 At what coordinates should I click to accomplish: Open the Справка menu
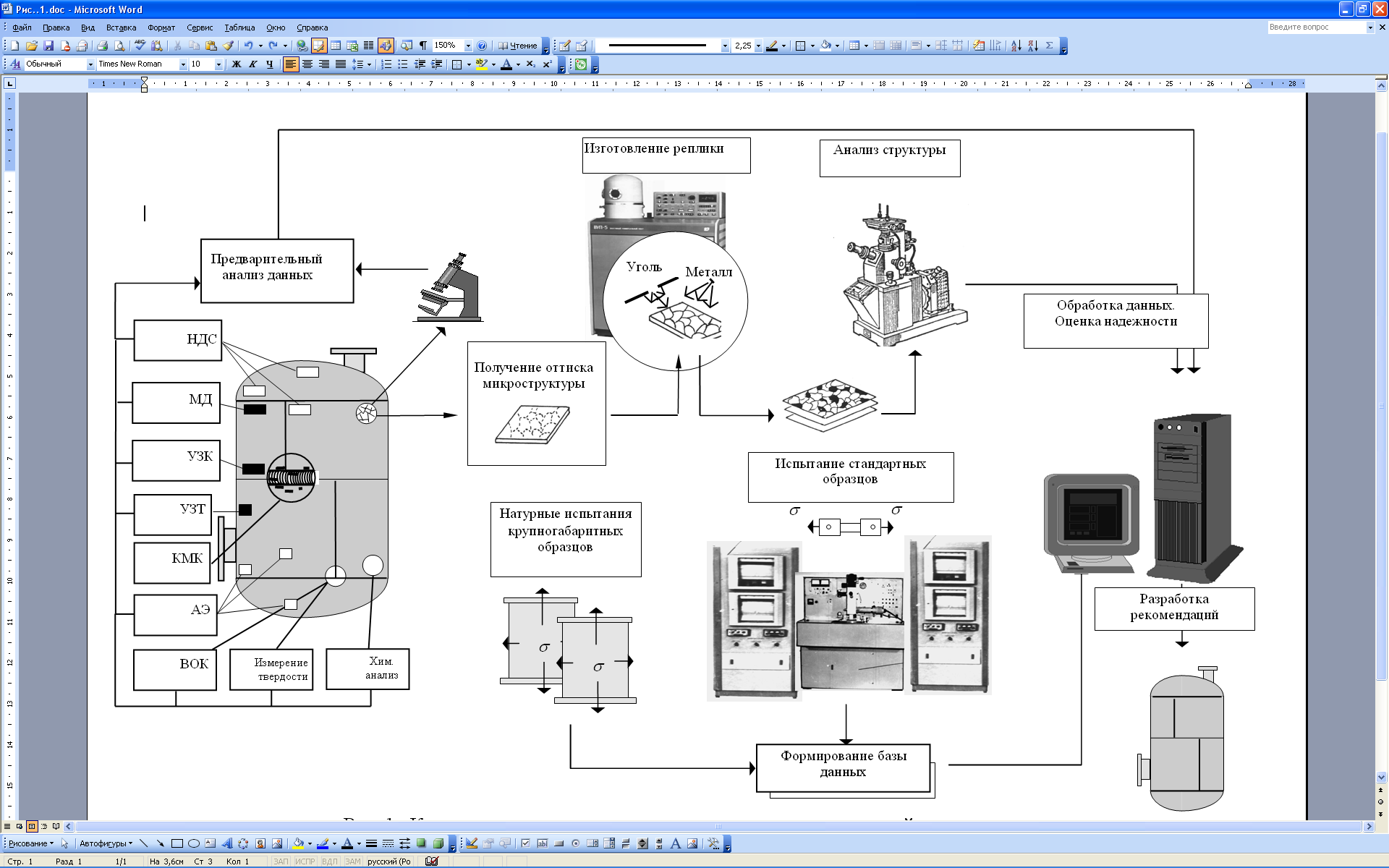[x=312, y=27]
